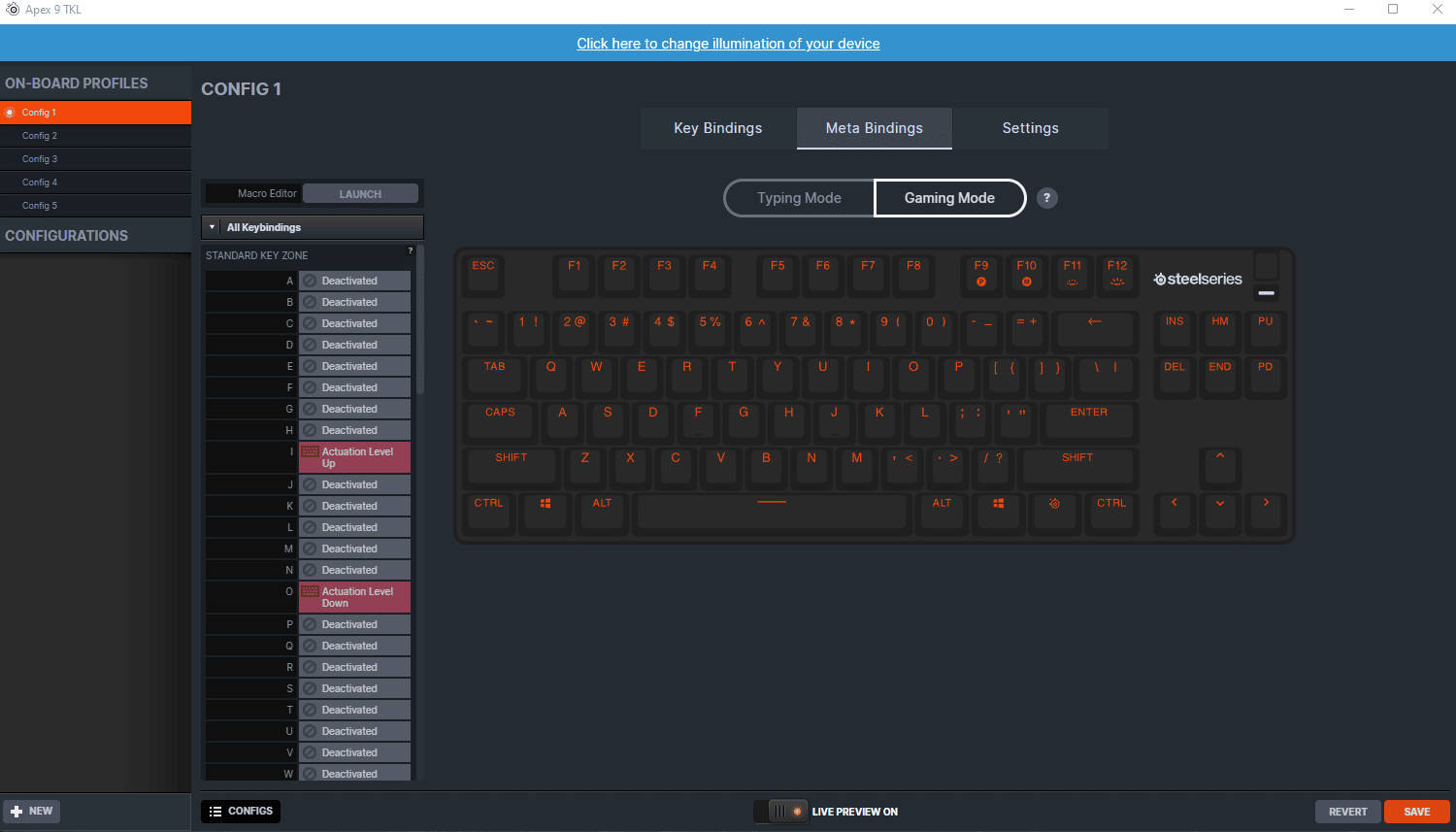Open binding dropdown for key B
This screenshot has height=832, width=1456.
coord(354,302)
